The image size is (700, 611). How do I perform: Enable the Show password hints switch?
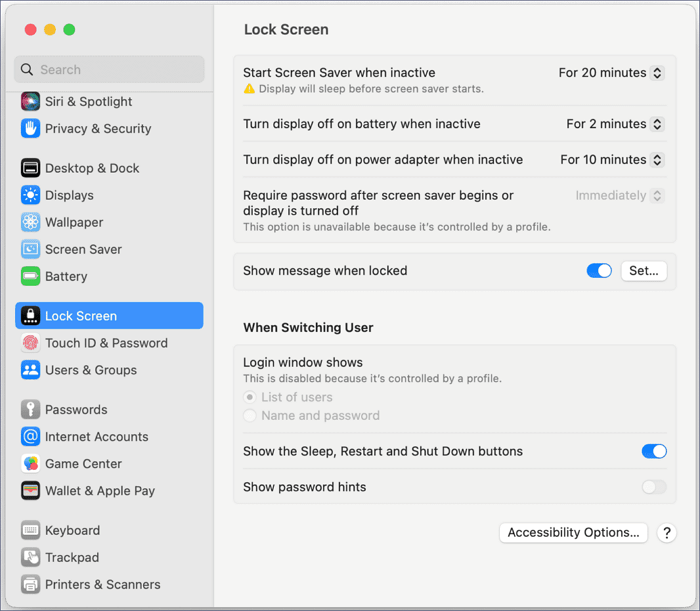tap(654, 488)
